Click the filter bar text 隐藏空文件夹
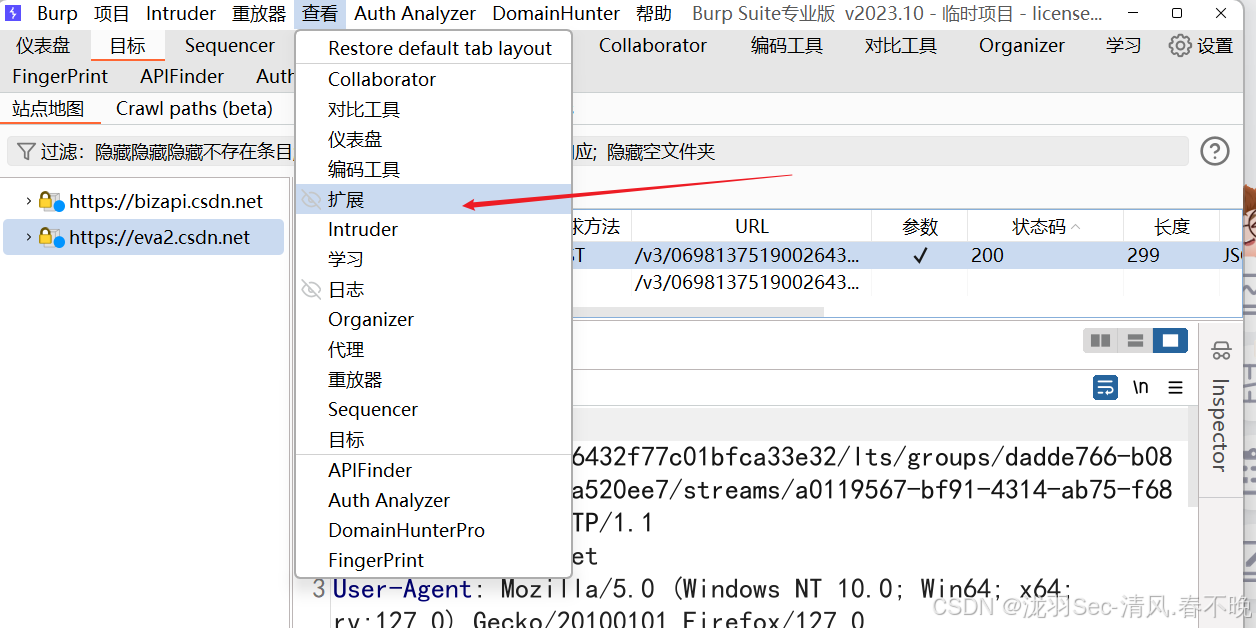1256x628 pixels. click(662, 152)
